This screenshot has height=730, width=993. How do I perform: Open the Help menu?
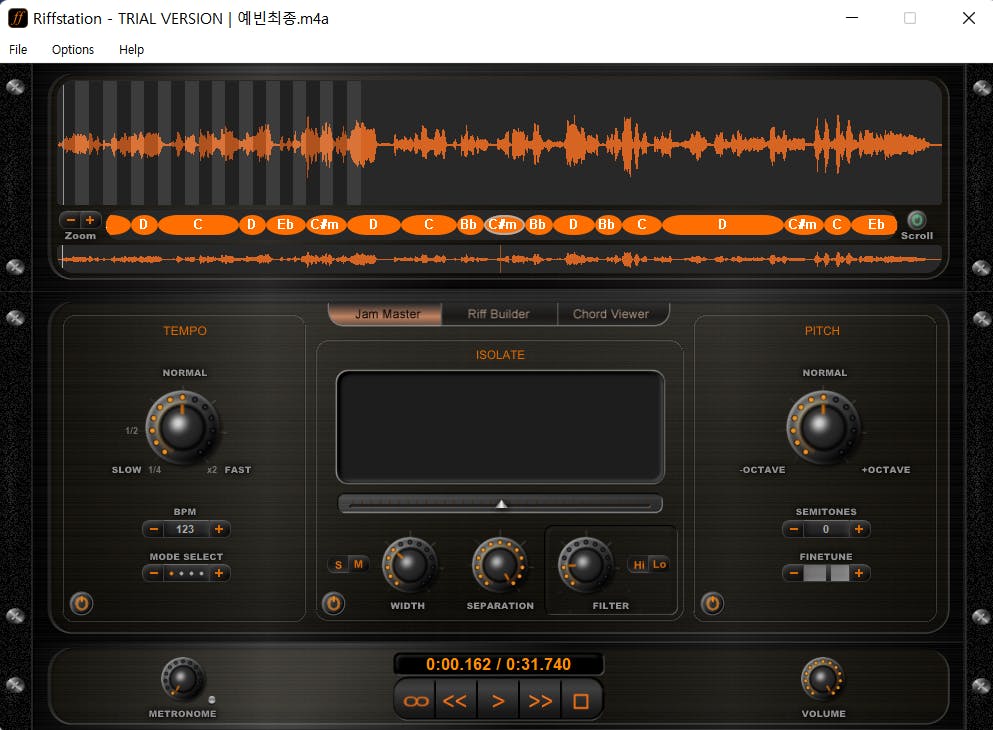tap(131, 49)
